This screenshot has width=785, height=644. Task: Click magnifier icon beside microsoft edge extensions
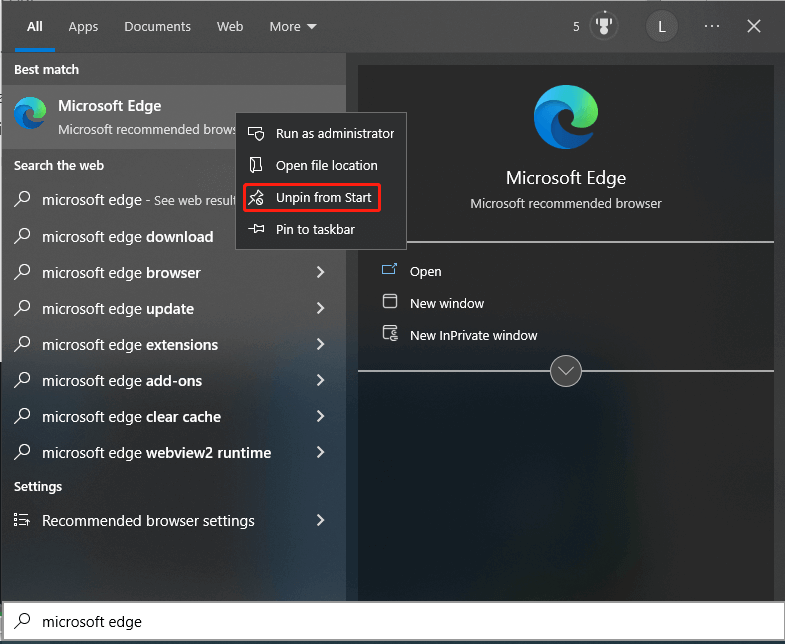pos(23,344)
